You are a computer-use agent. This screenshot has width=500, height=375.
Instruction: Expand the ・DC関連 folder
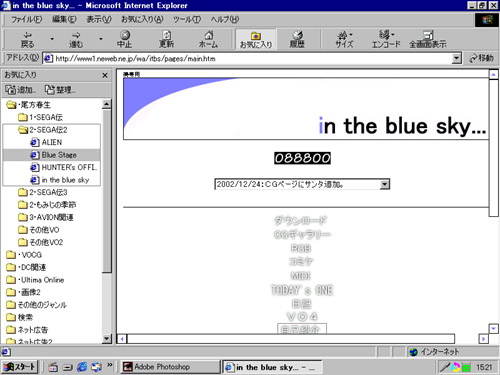point(26,267)
